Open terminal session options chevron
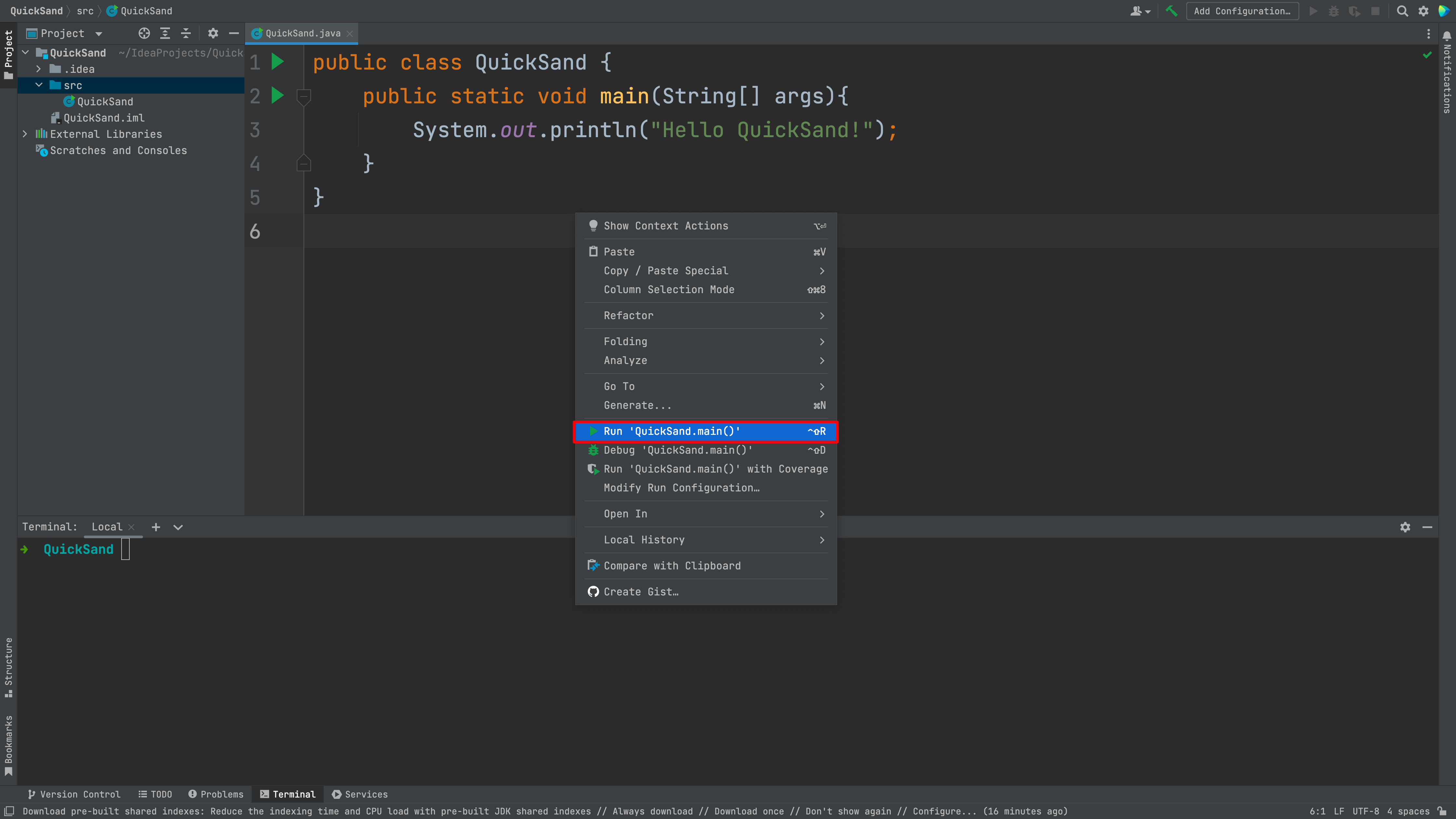The width and height of the screenshot is (1456, 819). pyautogui.click(x=178, y=527)
